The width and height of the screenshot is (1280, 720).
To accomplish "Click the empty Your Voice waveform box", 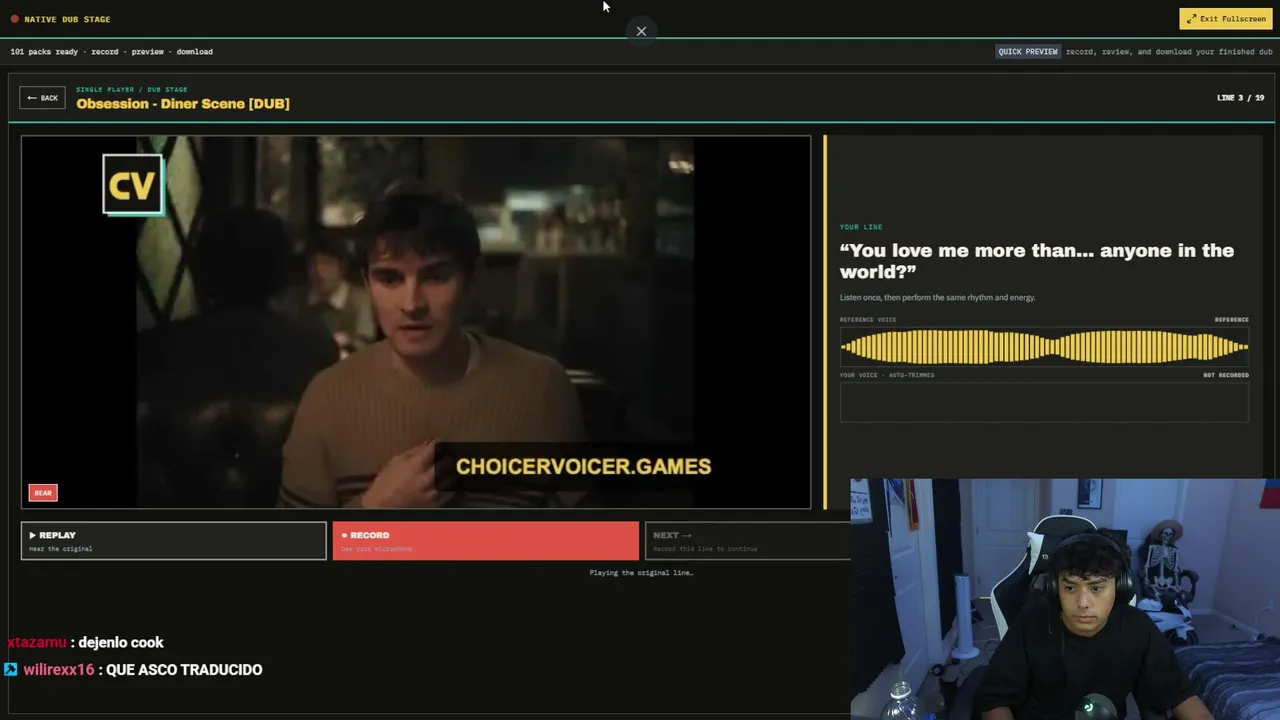I will [x=1044, y=402].
